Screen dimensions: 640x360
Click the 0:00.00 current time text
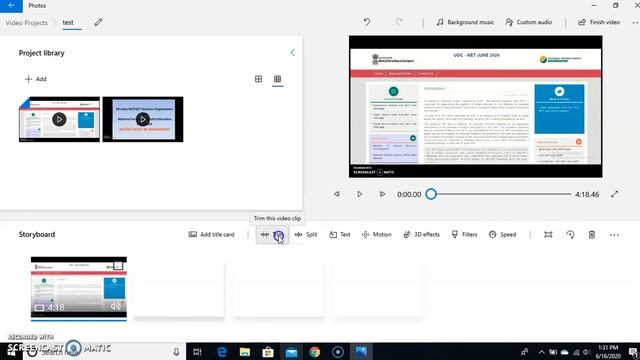(409, 195)
